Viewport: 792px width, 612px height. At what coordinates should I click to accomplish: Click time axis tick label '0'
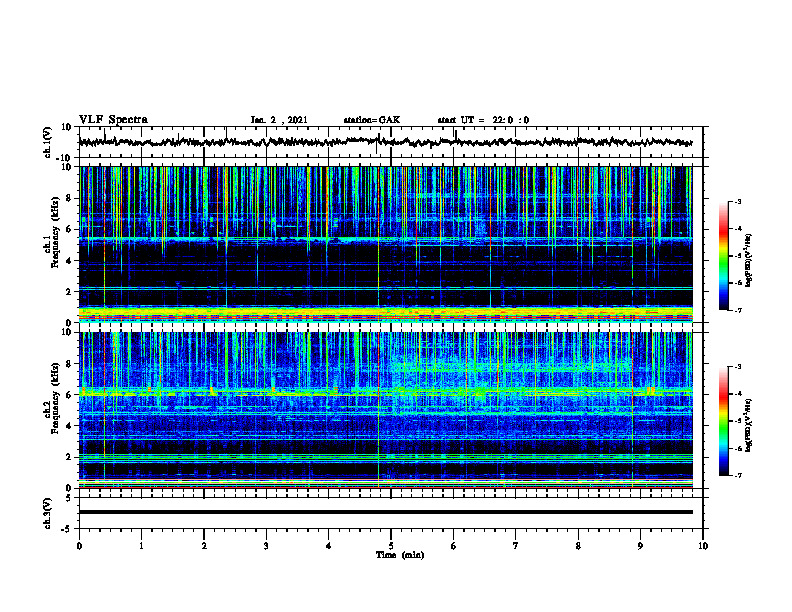tap(79, 546)
